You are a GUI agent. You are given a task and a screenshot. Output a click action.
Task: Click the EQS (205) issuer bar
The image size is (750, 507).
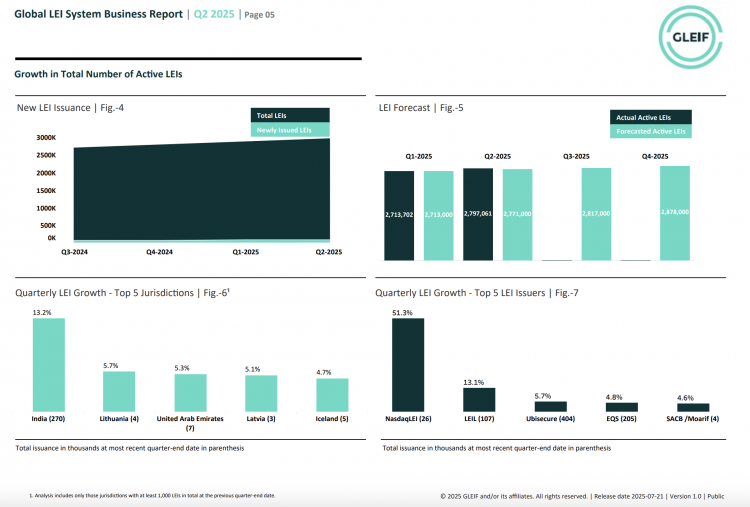coord(621,407)
